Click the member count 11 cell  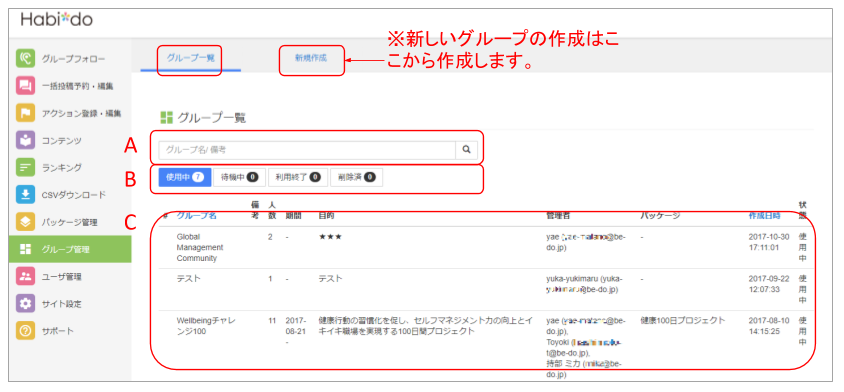tap(272, 320)
